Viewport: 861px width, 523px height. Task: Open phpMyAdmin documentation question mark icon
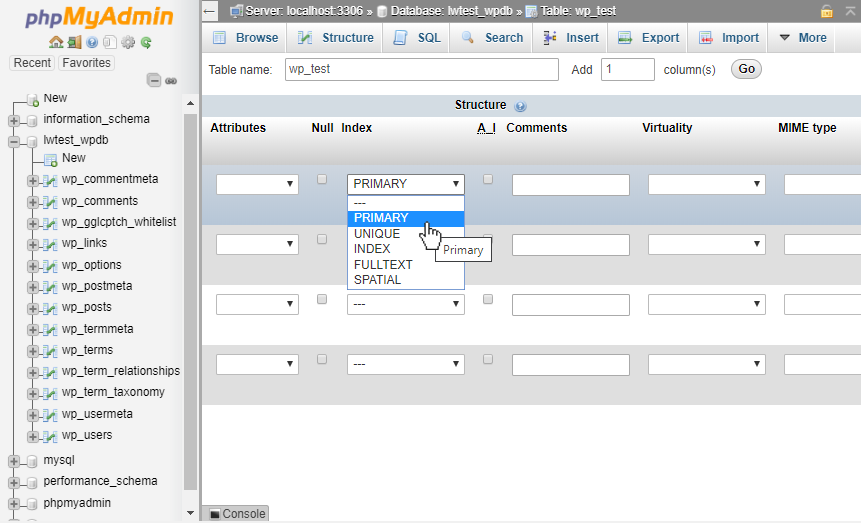(x=92, y=43)
